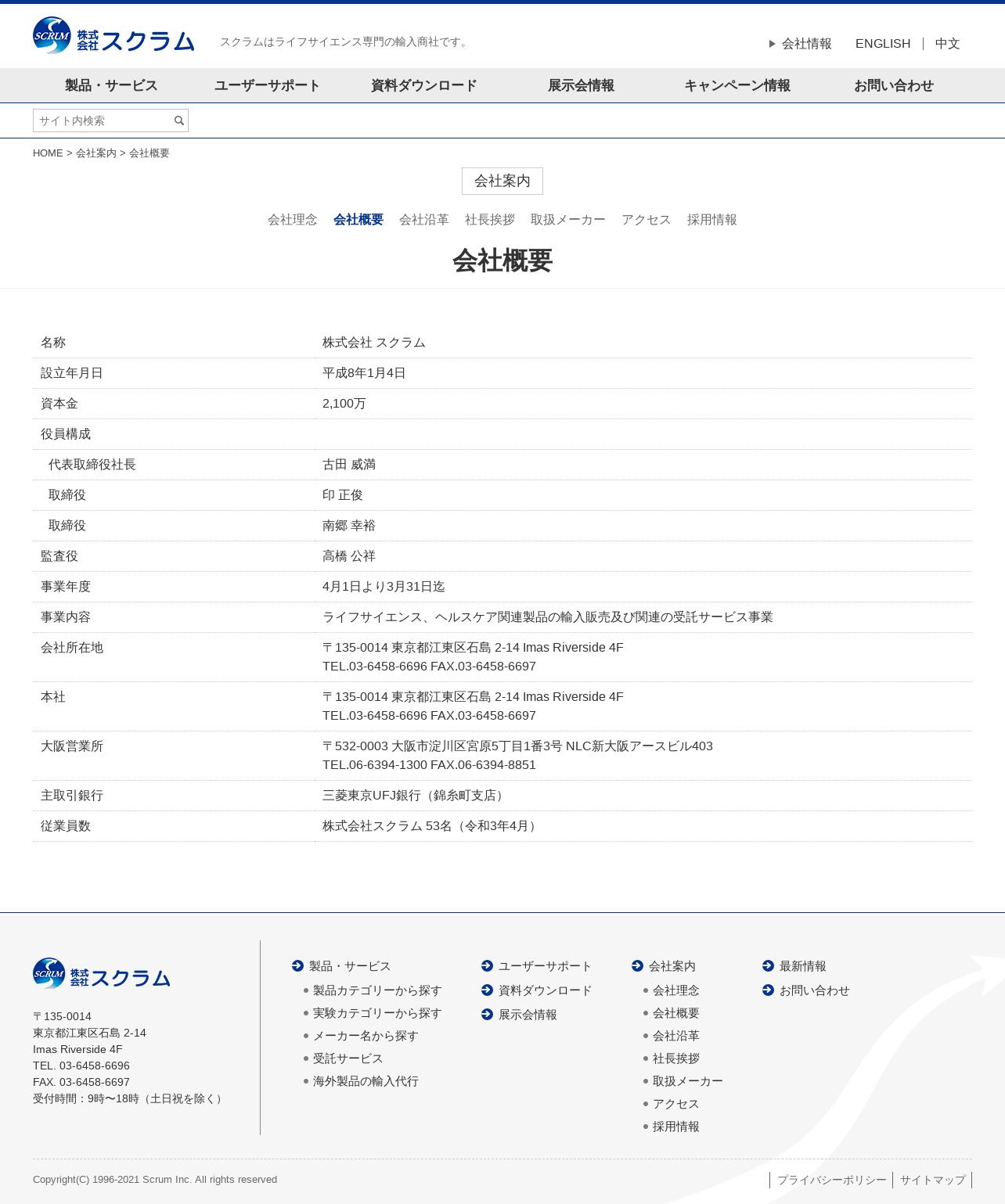Switch language to ENGLISH
The width and height of the screenshot is (1005, 1204).
coord(883,44)
